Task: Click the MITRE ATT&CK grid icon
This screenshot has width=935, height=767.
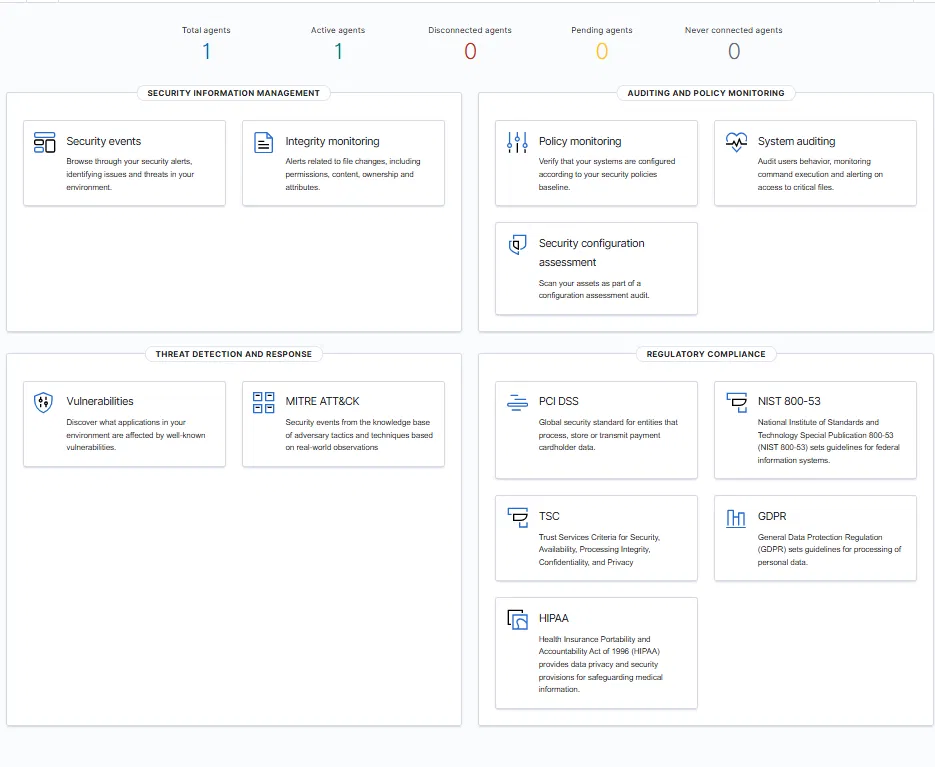Action: click(264, 403)
